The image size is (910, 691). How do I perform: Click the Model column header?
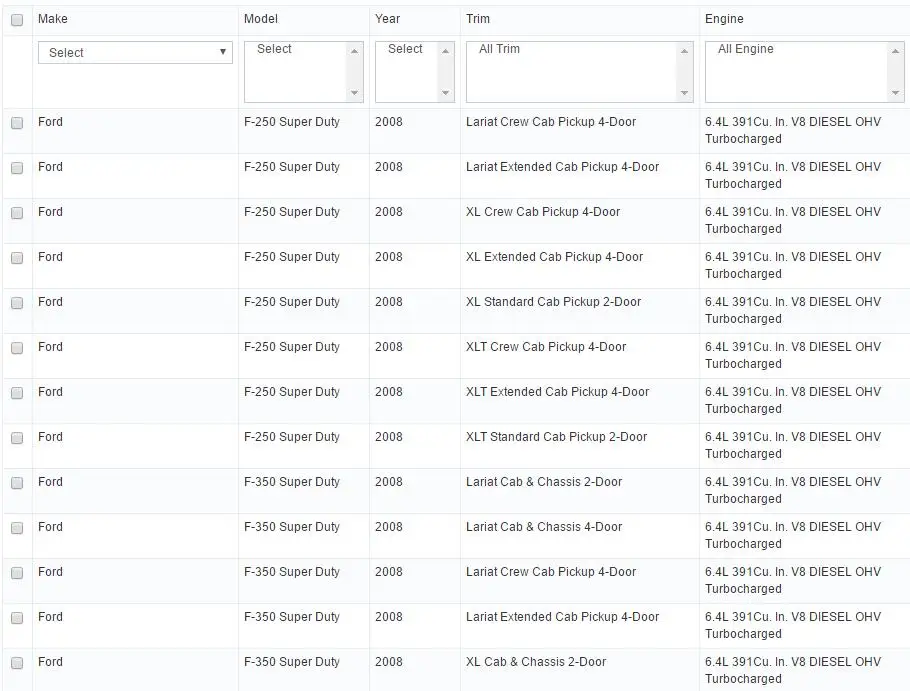(x=261, y=19)
